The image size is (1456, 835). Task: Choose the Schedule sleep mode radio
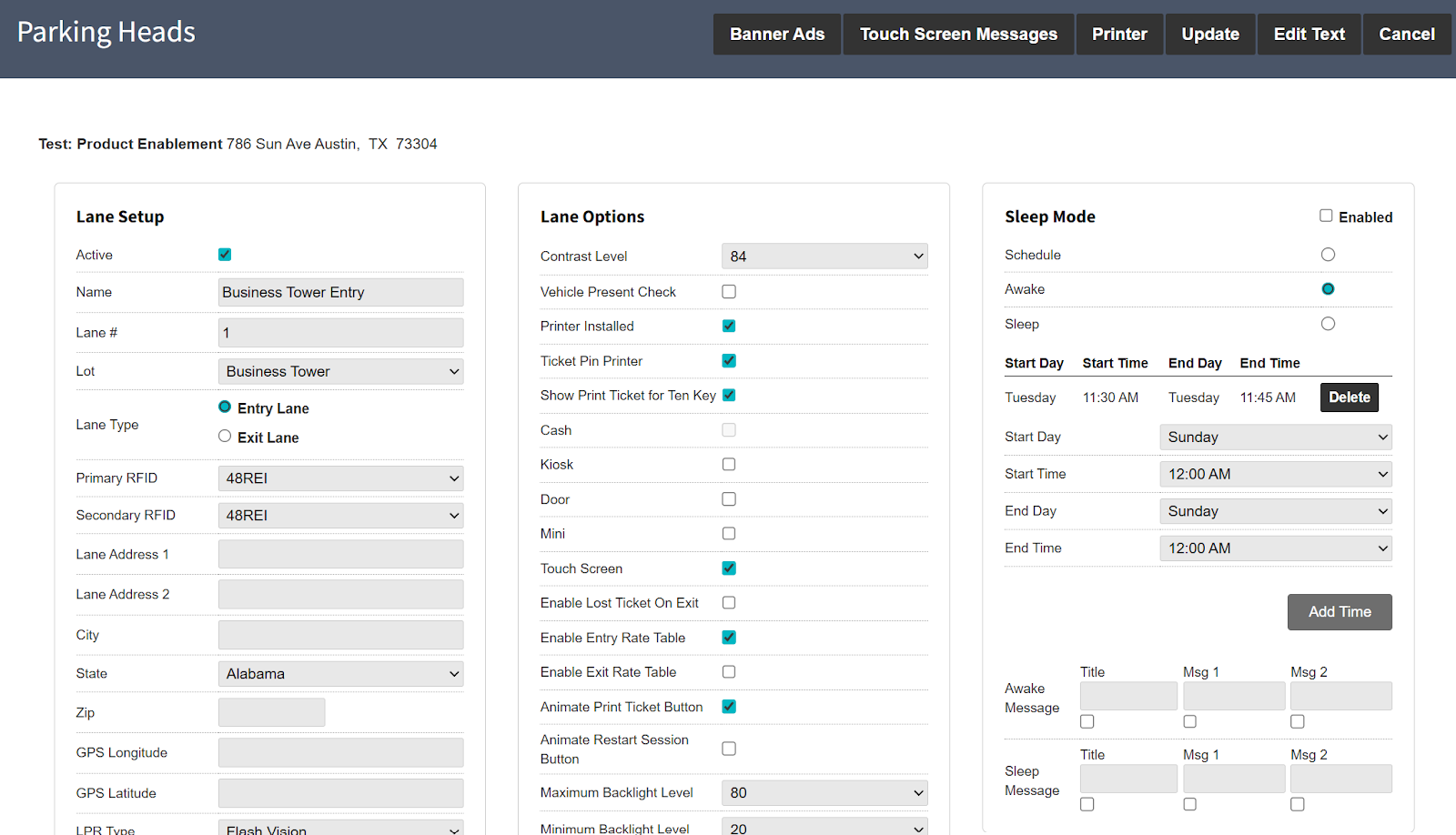[1328, 255]
